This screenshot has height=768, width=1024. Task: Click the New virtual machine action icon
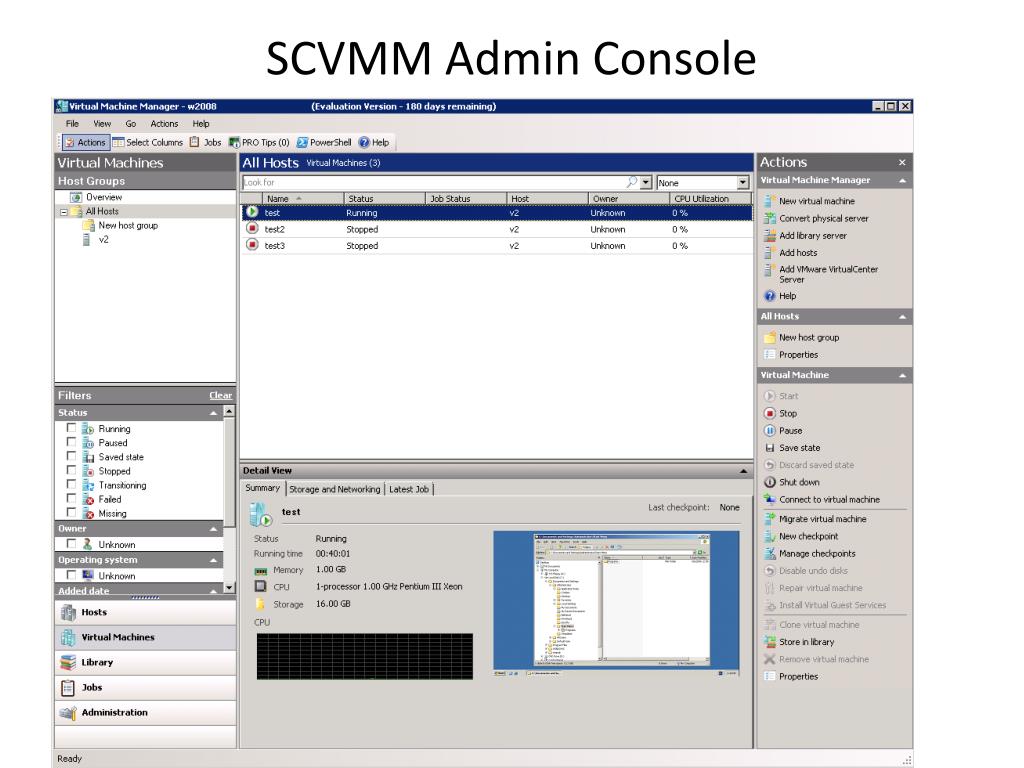point(770,201)
